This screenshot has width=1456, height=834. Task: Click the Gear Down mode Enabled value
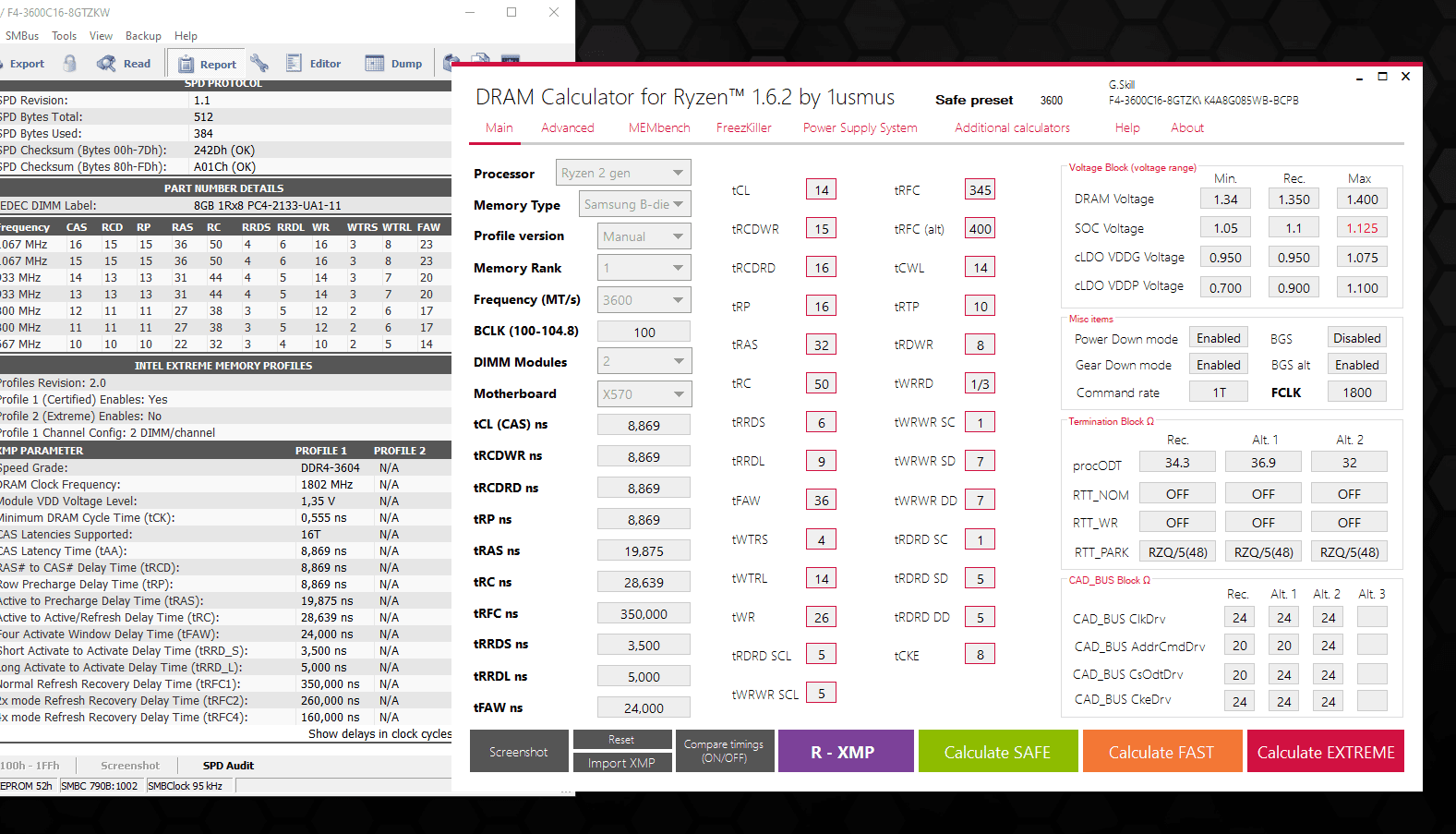pos(1219,365)
